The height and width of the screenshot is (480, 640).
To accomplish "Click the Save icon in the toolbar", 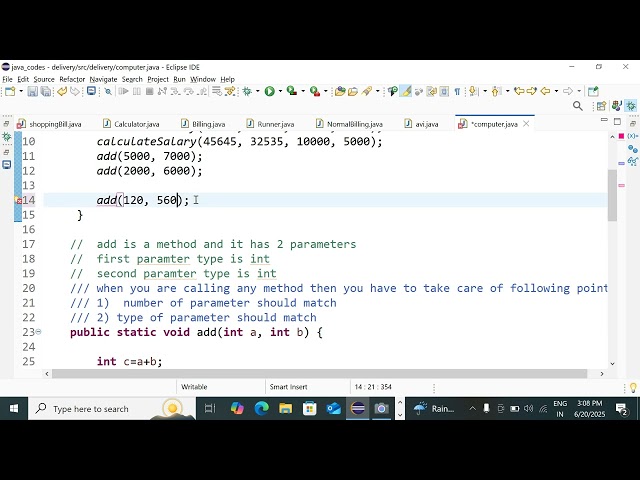I will pos(32,91).
